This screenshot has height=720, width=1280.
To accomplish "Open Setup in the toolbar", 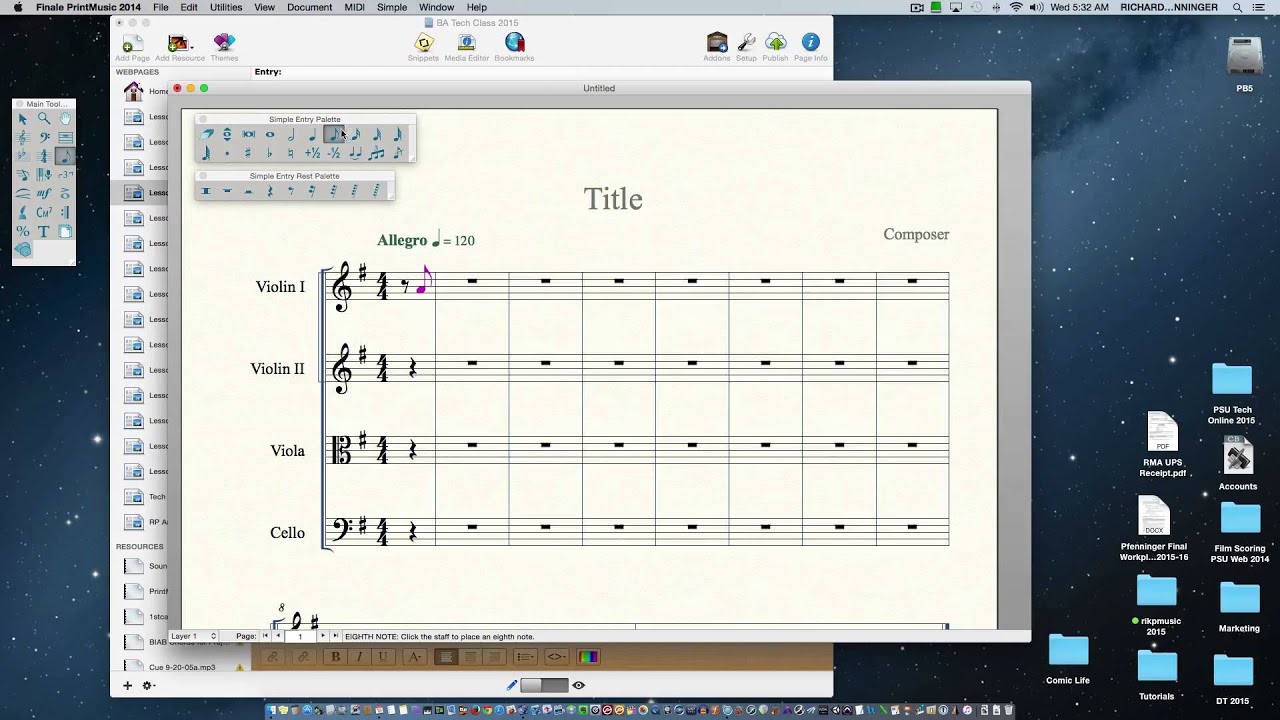I will tap(746, 47).
